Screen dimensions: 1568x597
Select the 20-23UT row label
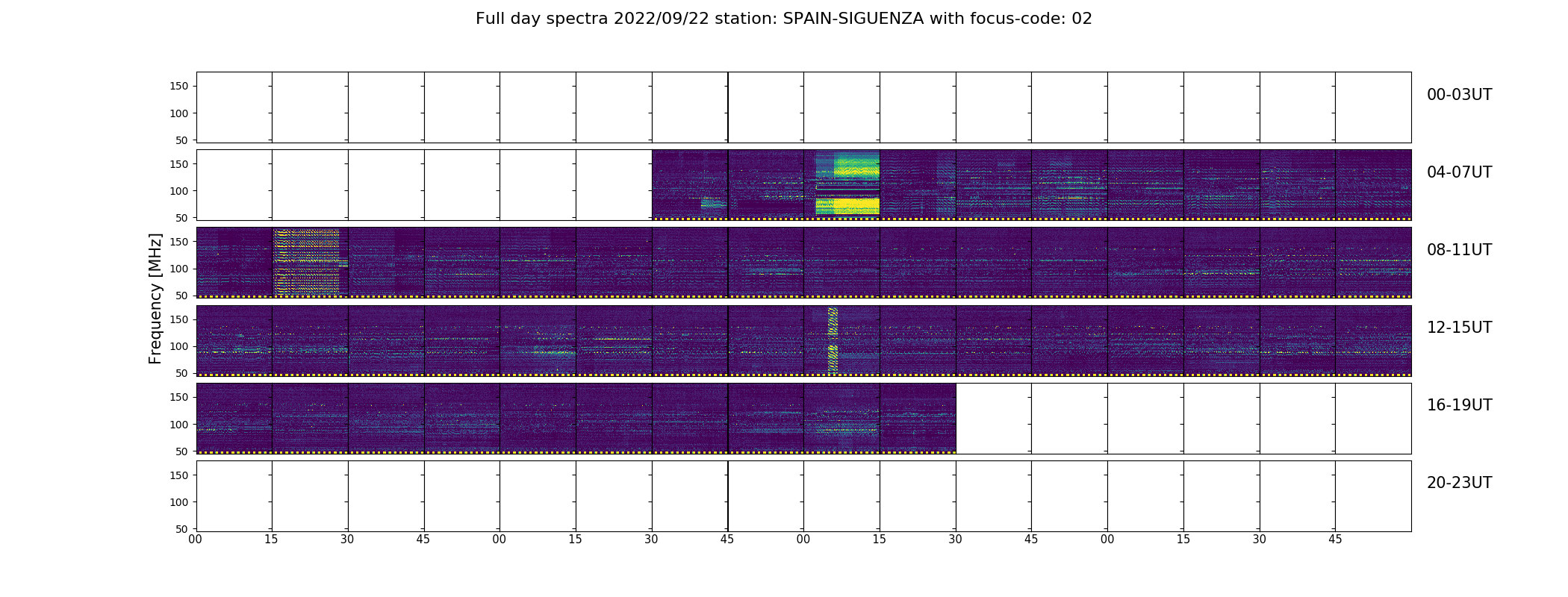coord(1459,483)
